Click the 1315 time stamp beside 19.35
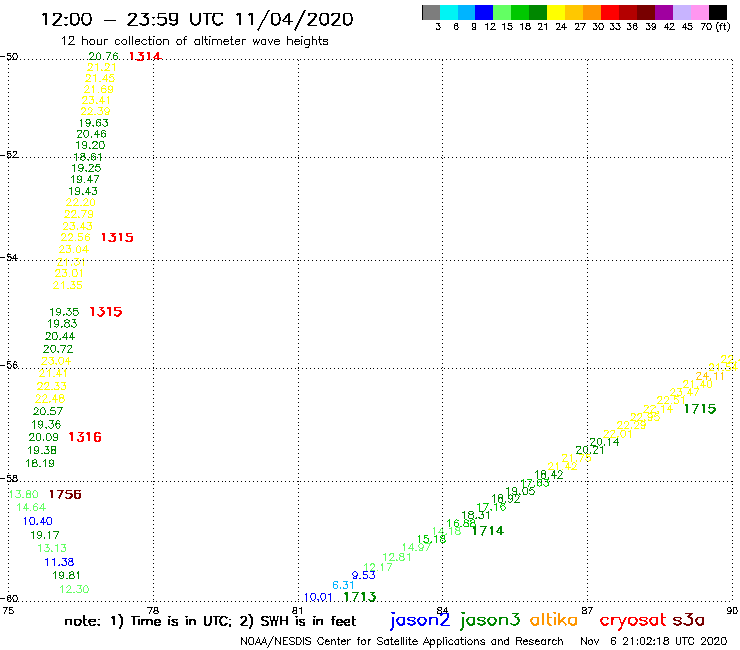This screenshot has height=650, width=740. click(x=106, y=312)
